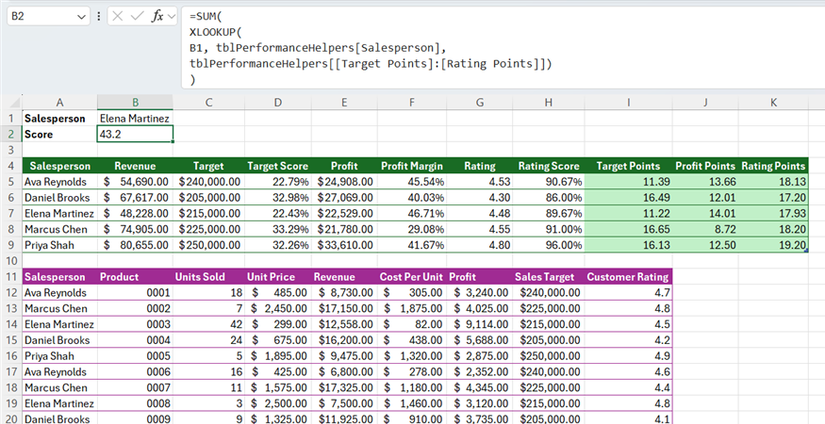Select row 15 header

(11, 340)
